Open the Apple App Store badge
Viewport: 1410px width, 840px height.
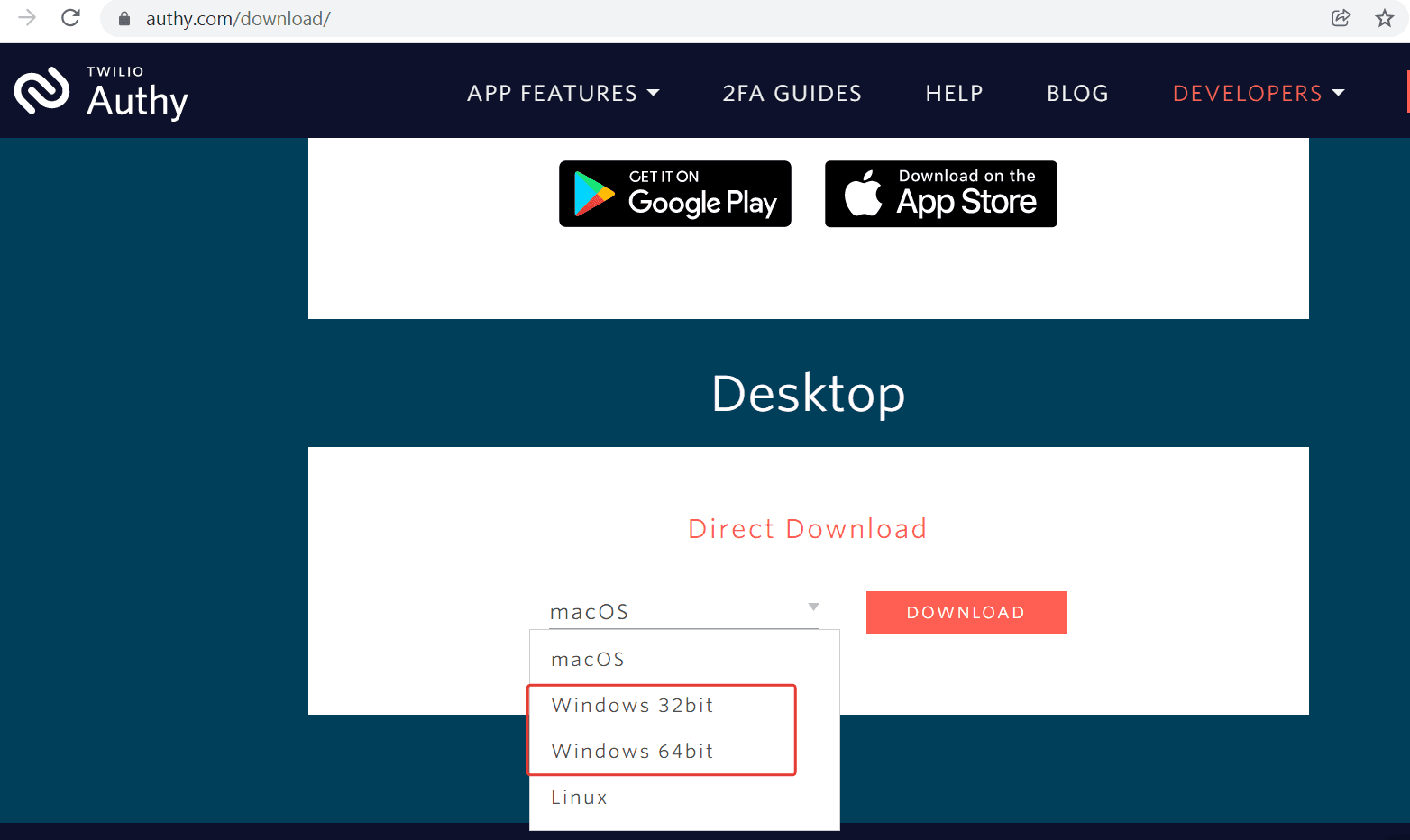coord(940,194)
